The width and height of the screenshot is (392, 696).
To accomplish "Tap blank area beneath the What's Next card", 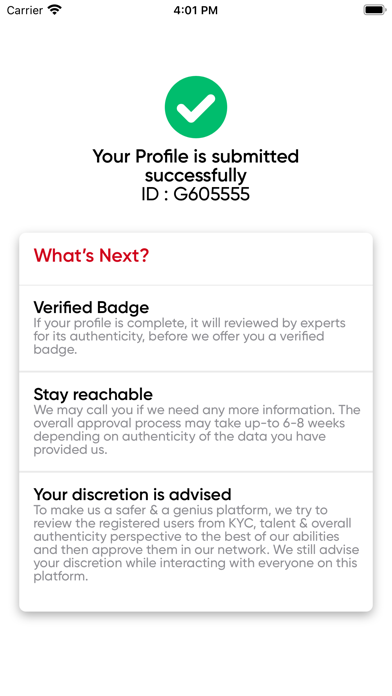I will [196, 653].
